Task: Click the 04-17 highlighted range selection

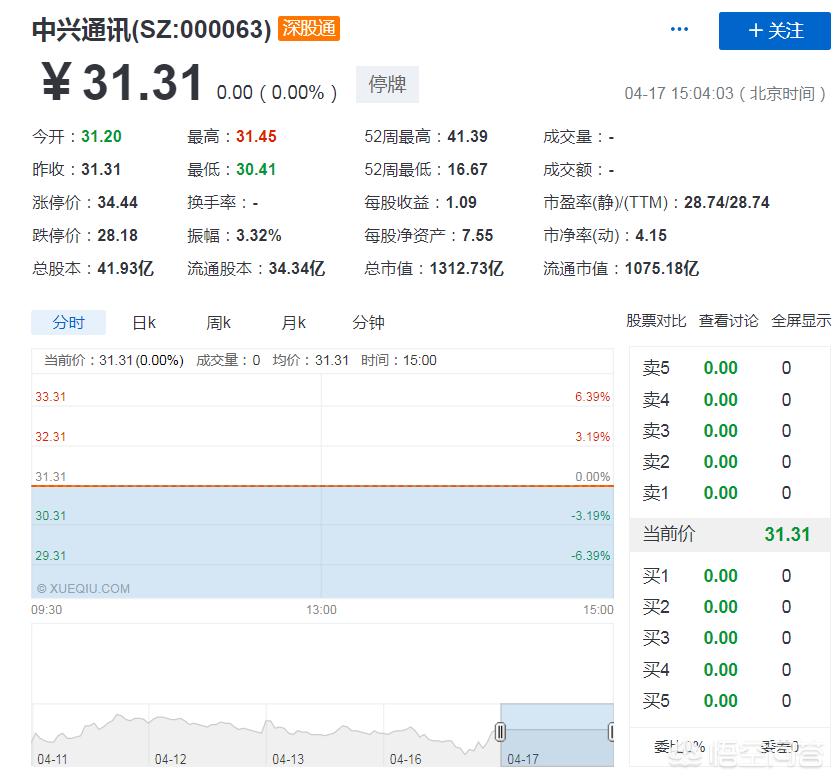Action: pyautogui.click(x=556, y=735)
